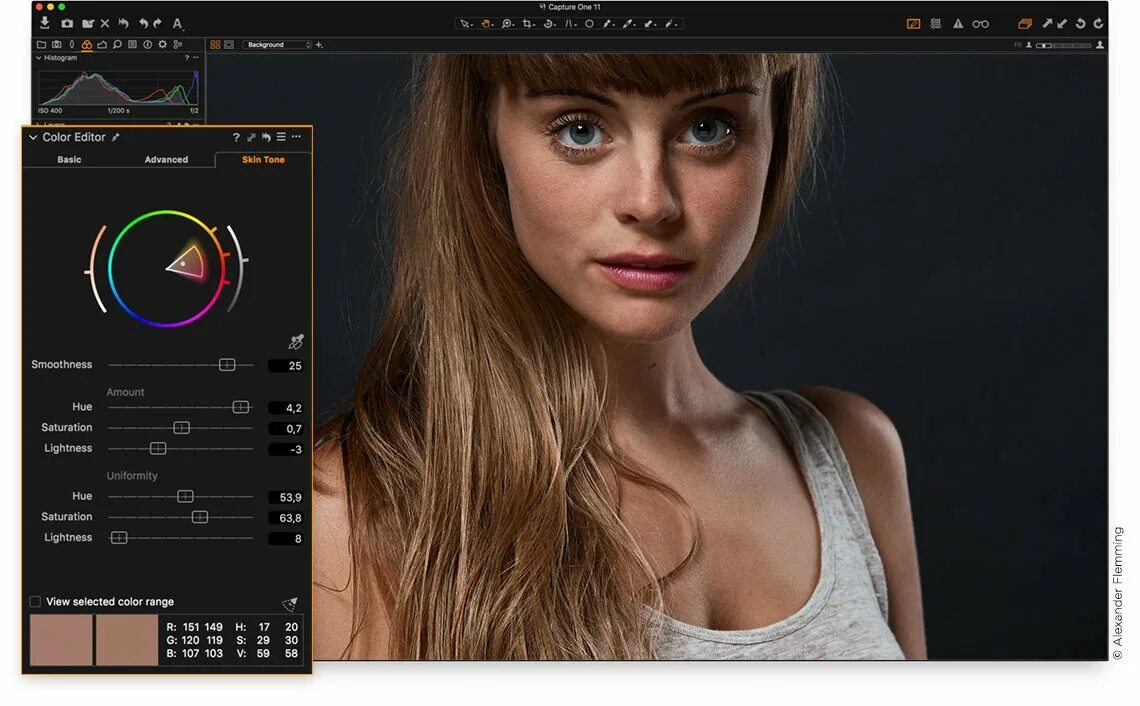The height and width of the screenshot is (706, 1140).
Task: Select the Pan hand tool
Action: pos(486,24)
